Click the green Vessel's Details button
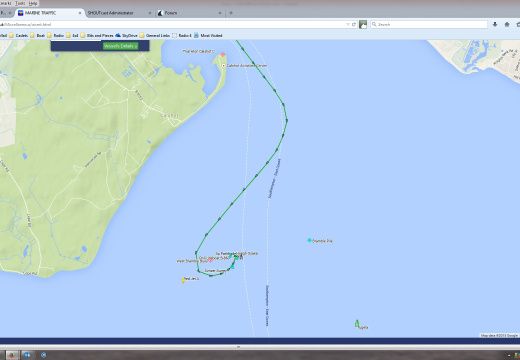The height and width of the screenshot is (360, 520). (x=120, y=46)
